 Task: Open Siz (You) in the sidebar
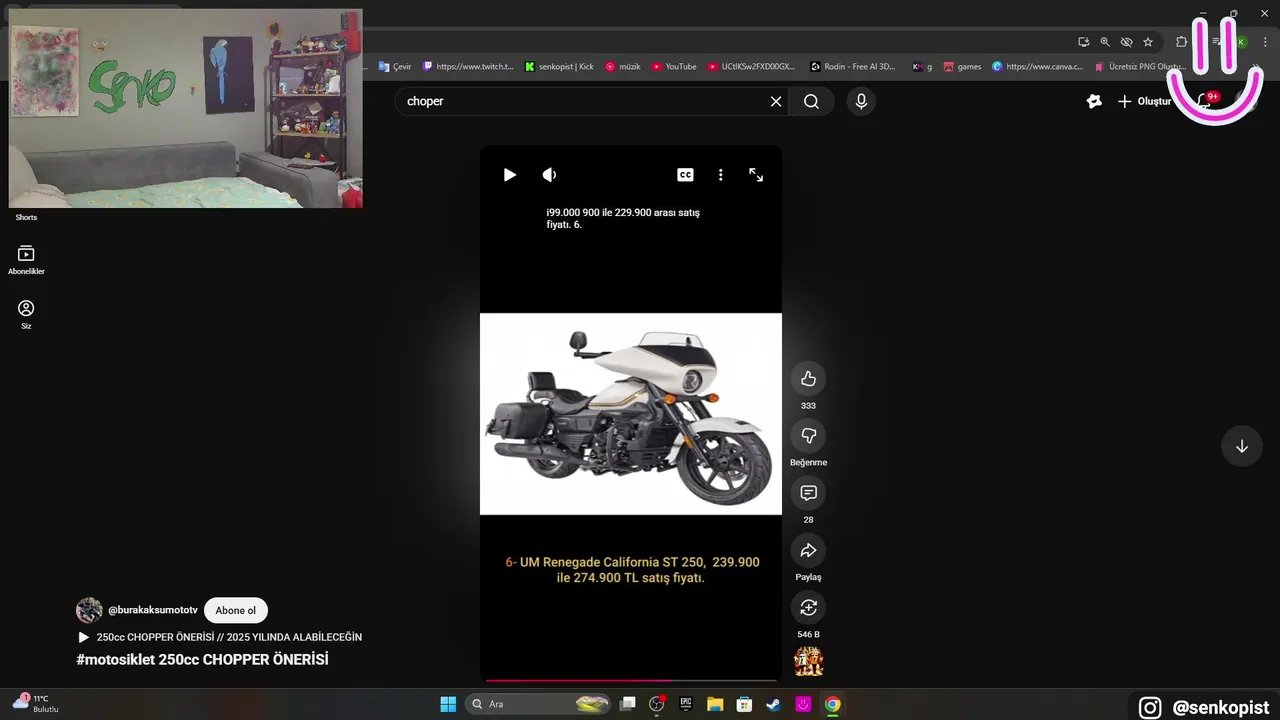[x=26, y=314]
